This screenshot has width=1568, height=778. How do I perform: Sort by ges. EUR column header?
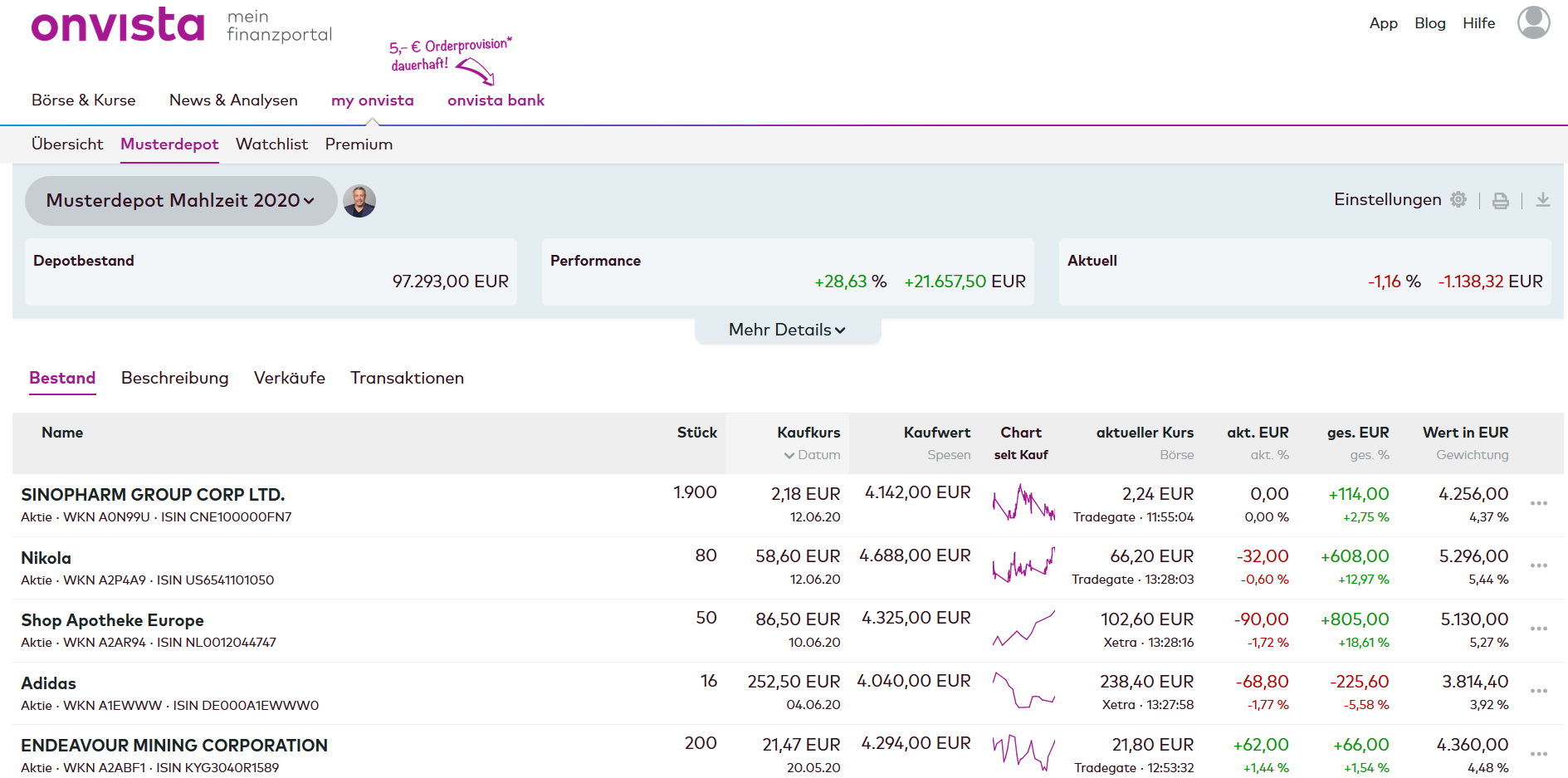point(1358,433)
